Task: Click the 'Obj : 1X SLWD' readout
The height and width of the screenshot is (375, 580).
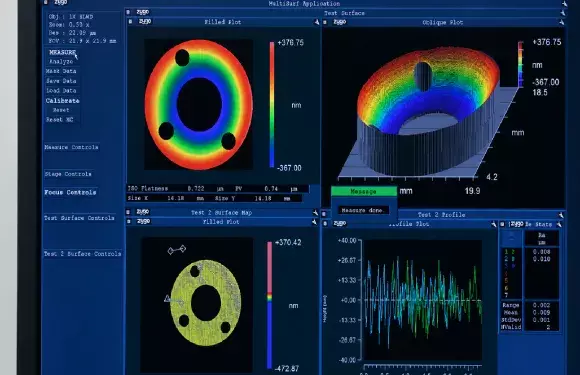Action: coord(71,17)
